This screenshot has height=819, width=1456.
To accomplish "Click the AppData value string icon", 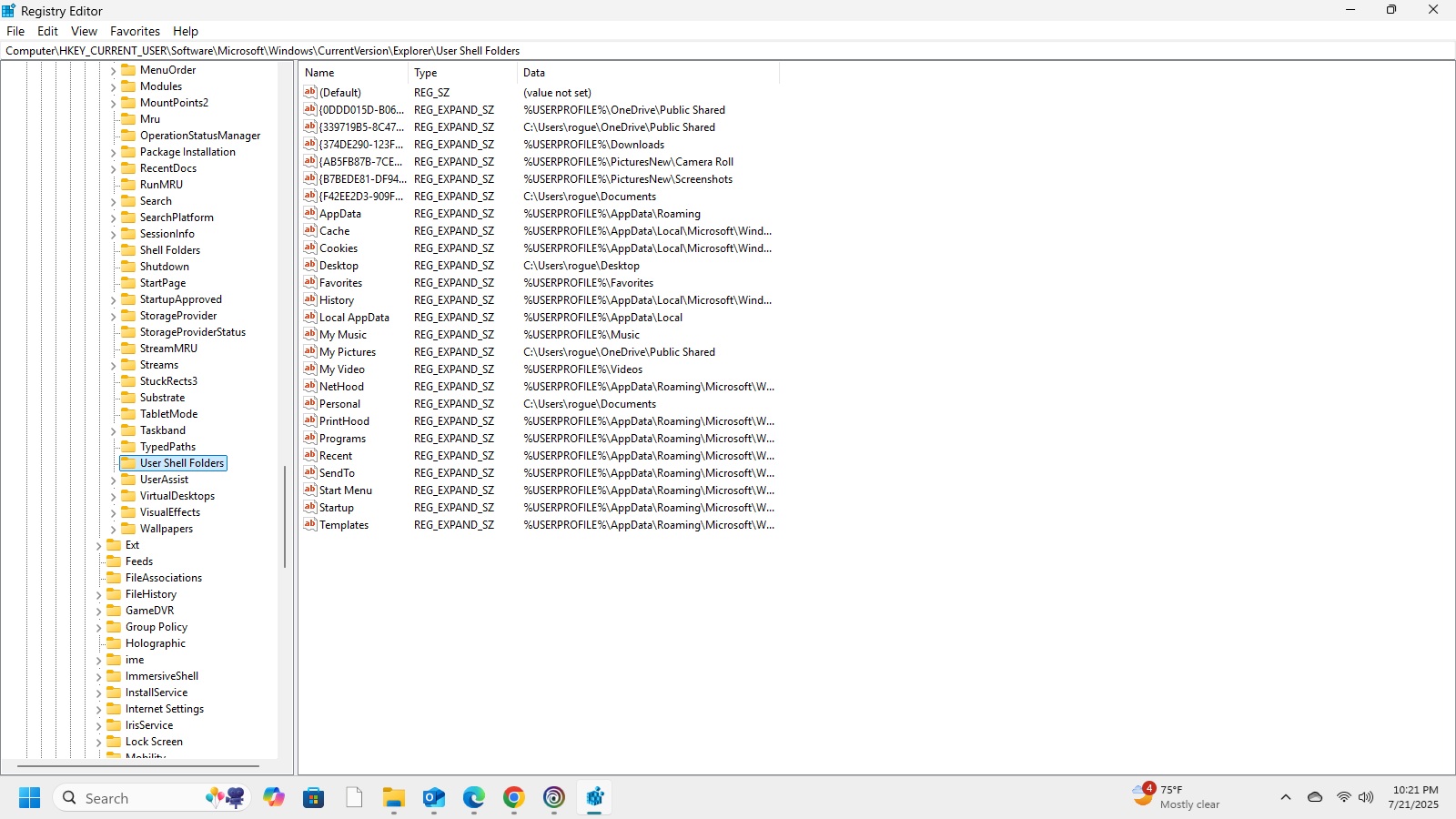I will click(x=310, y=213).
